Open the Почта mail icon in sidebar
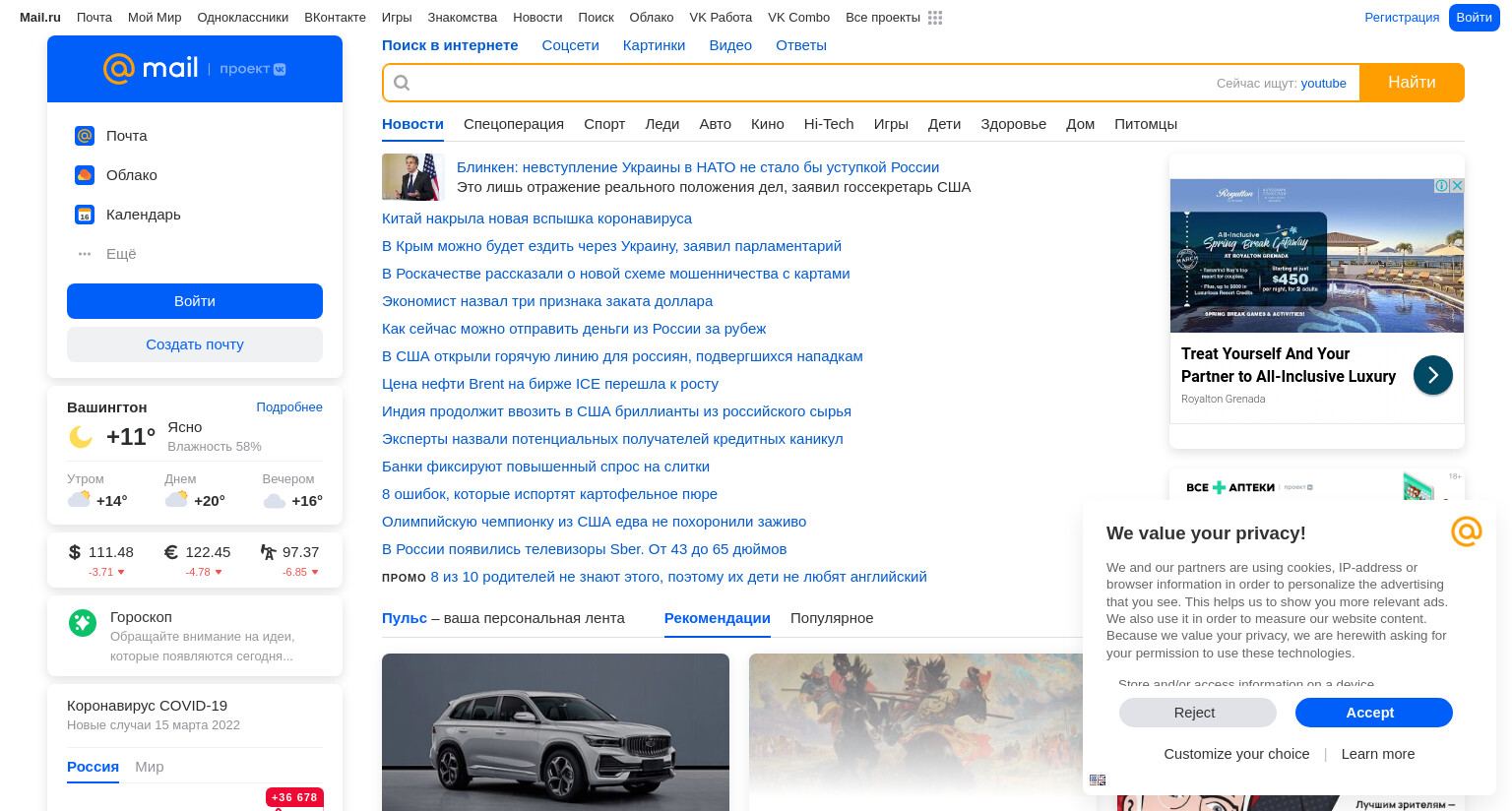The height and width of the screenshot is (811, 1512). click(85, 136)
